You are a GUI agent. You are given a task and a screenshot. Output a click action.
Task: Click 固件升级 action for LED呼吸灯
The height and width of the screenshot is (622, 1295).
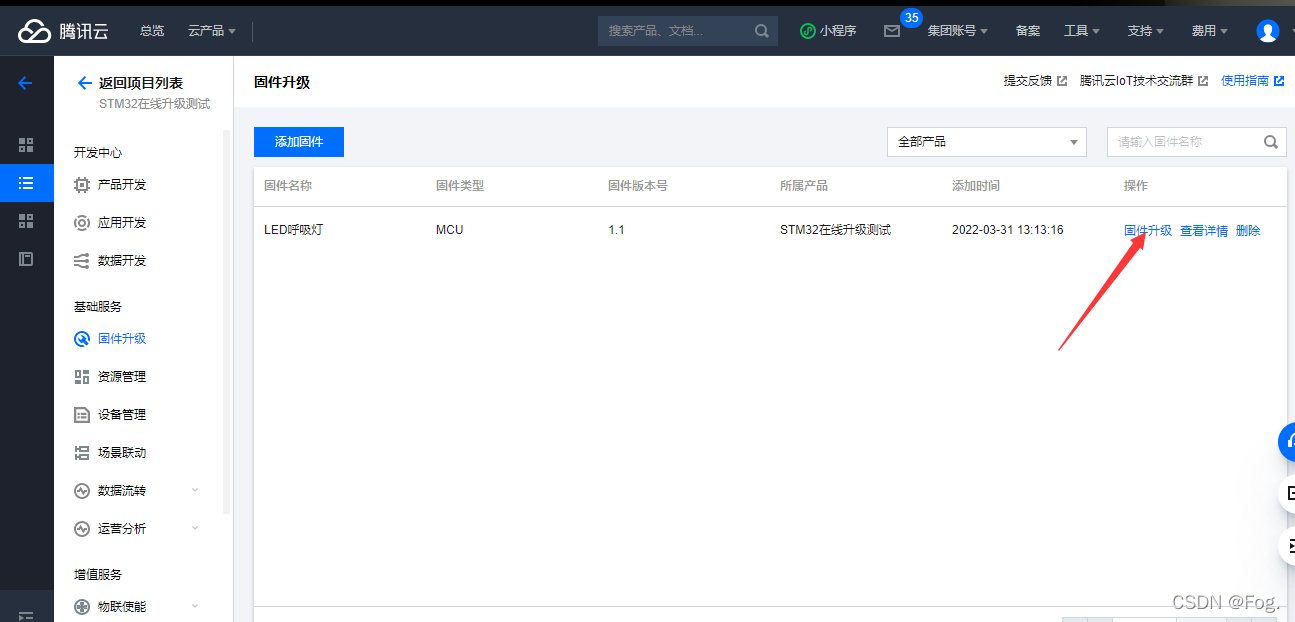1148,231
